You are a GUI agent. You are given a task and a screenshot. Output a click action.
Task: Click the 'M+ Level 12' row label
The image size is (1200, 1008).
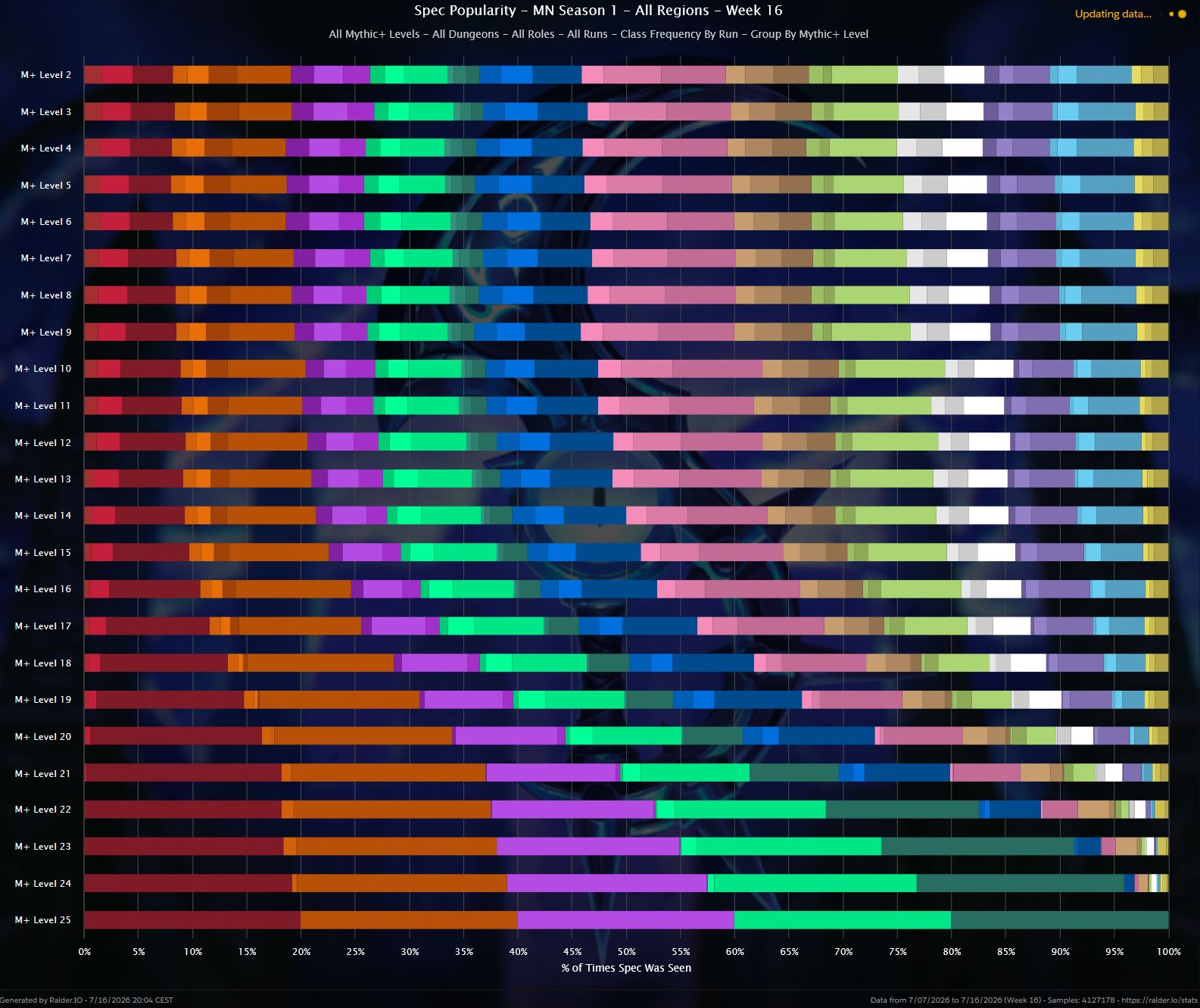[x=43, y=443]
